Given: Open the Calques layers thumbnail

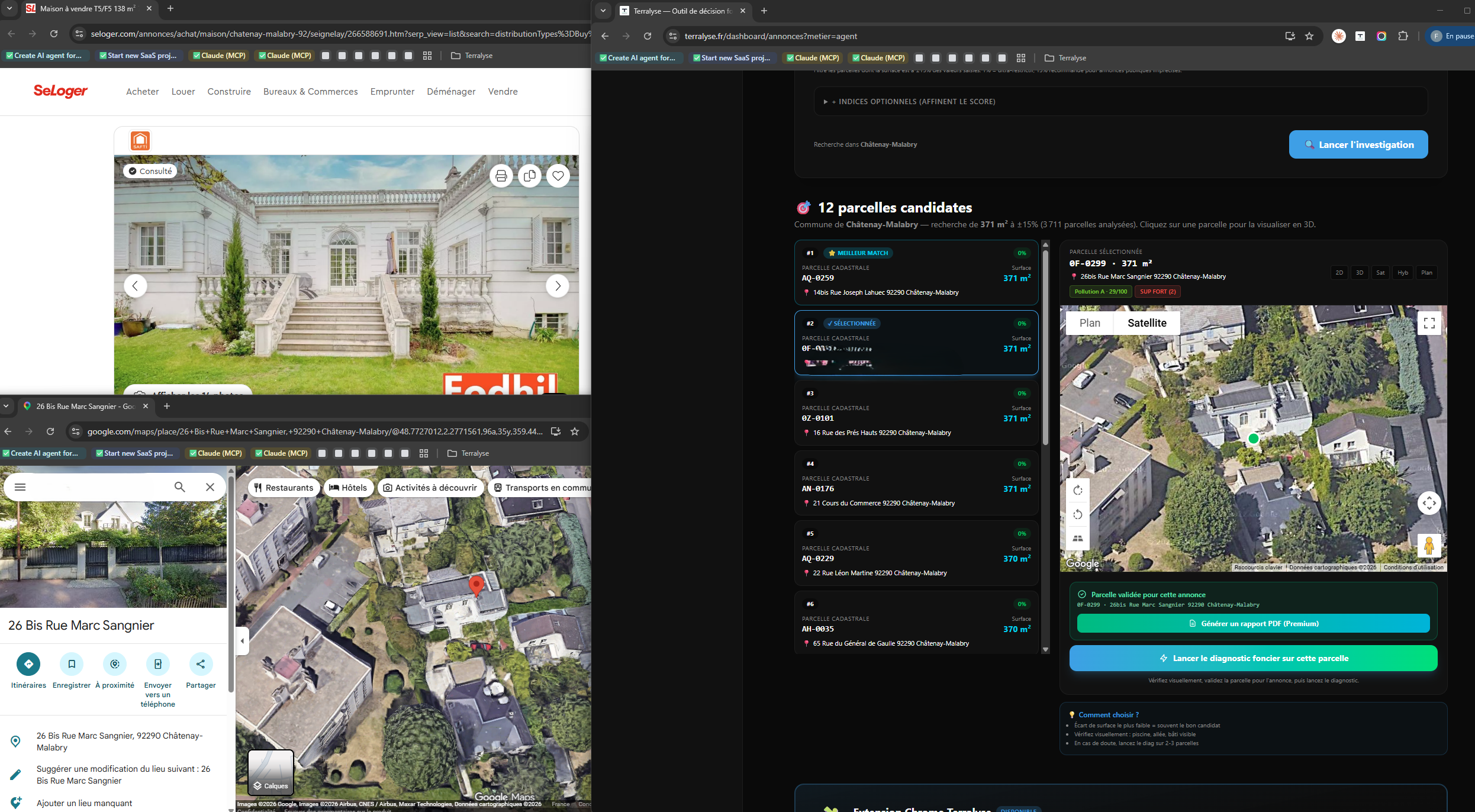Looking at the screenshot, I should (x=271, y=772).
